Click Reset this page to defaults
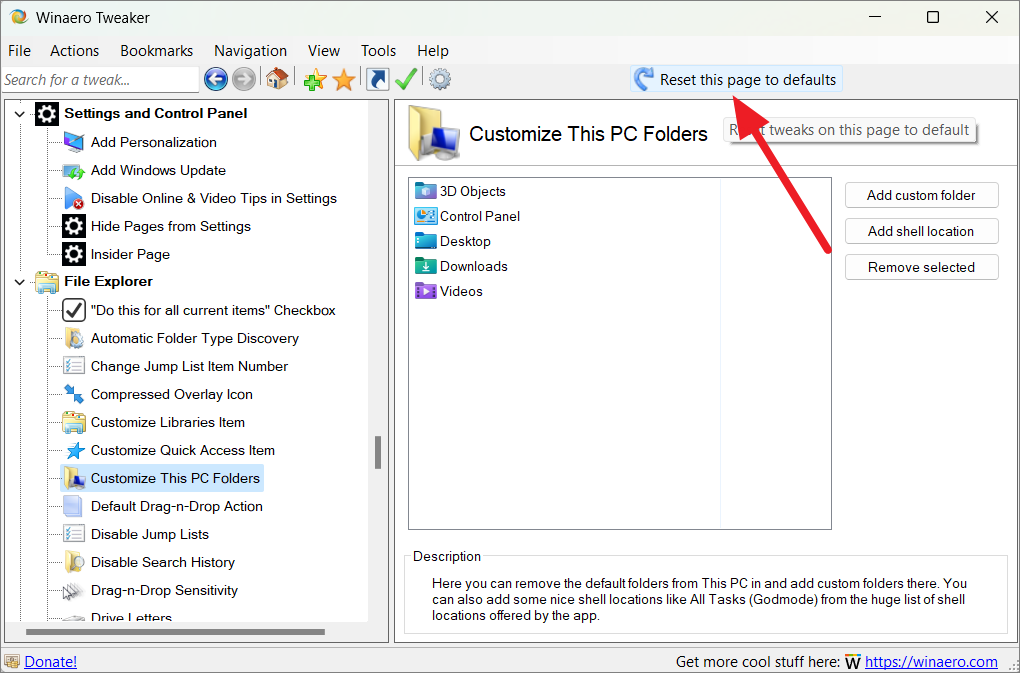Viewport: 1020px width, 673px height. tap(736, 79)
